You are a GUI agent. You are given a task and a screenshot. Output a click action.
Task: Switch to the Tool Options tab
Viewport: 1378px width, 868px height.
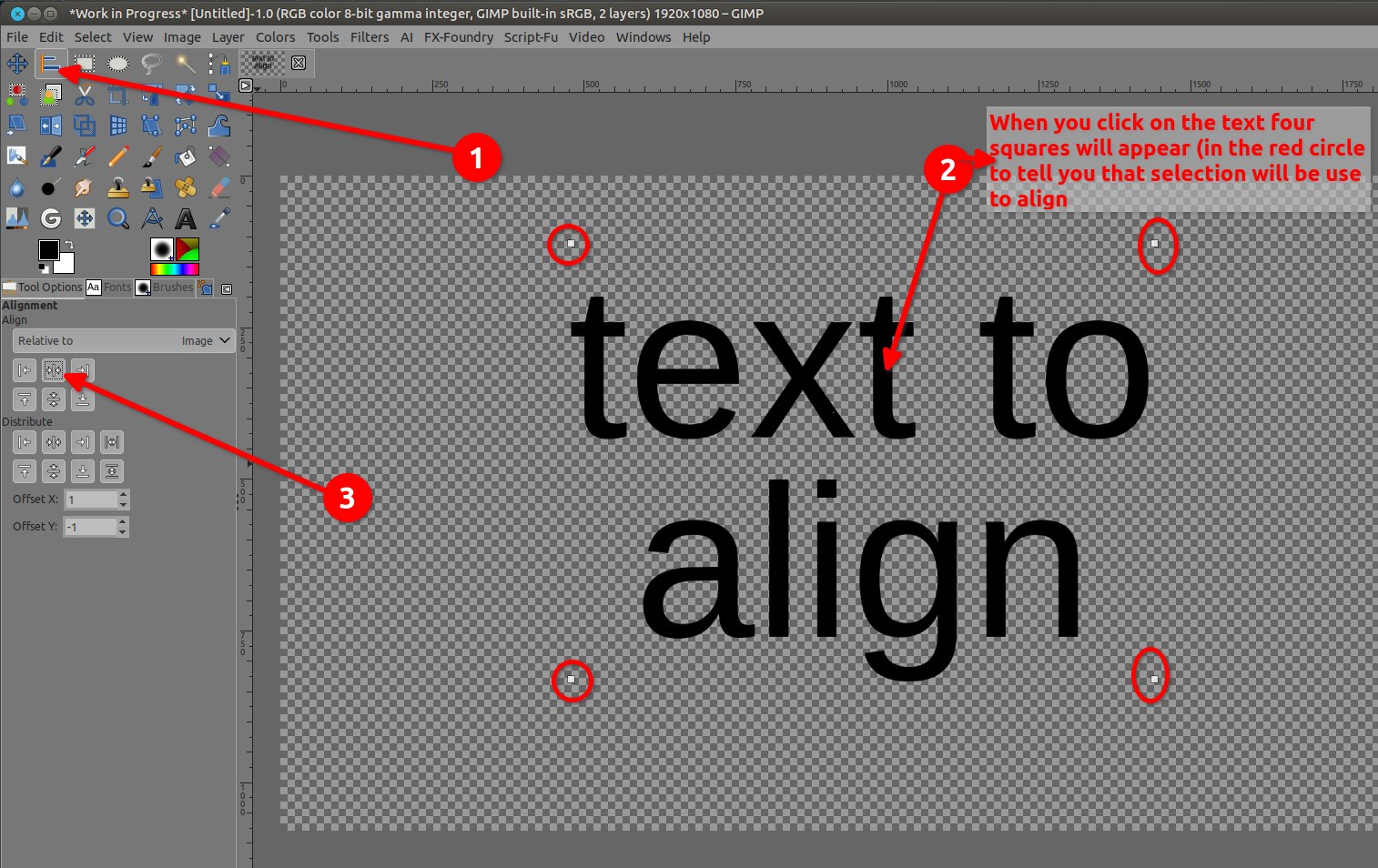[x=43, y=288]
